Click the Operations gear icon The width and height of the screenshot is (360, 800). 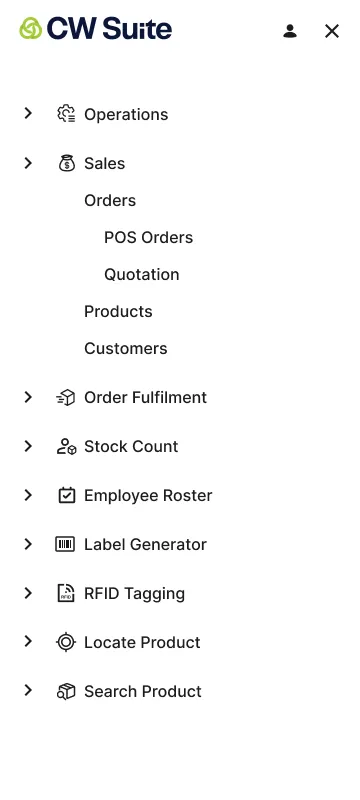[x=66, y=114]
